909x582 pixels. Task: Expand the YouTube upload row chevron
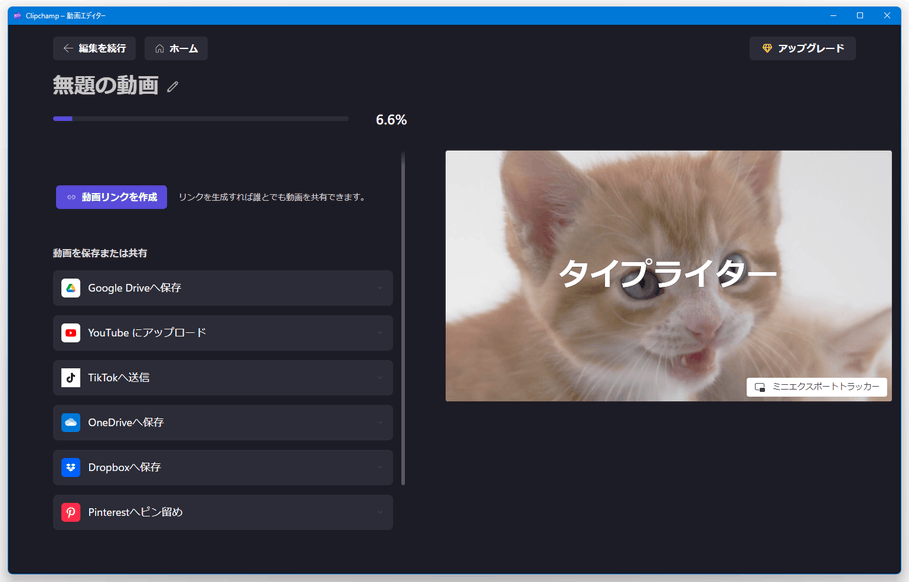click(x=380, y=333)
